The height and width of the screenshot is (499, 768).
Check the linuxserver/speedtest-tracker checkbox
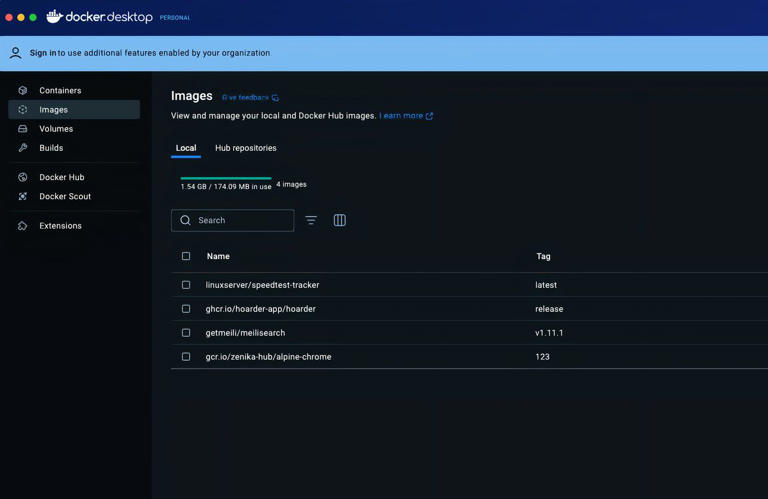tap(186, 285)
